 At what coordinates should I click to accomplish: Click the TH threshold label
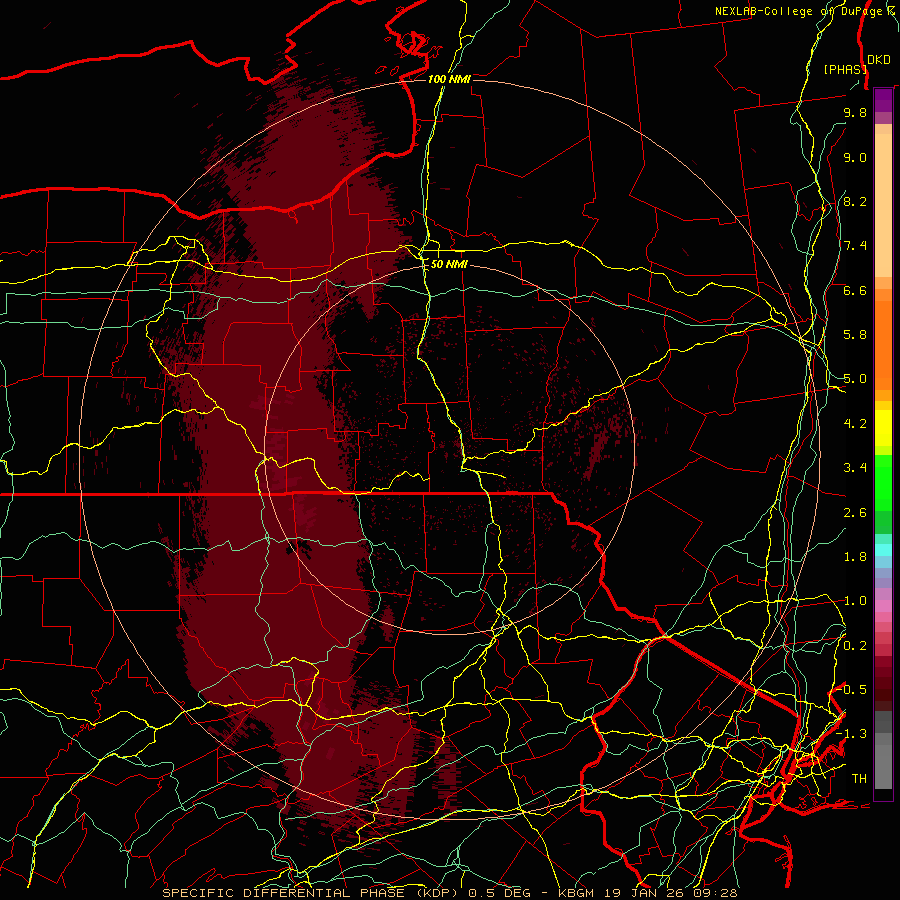859,779
